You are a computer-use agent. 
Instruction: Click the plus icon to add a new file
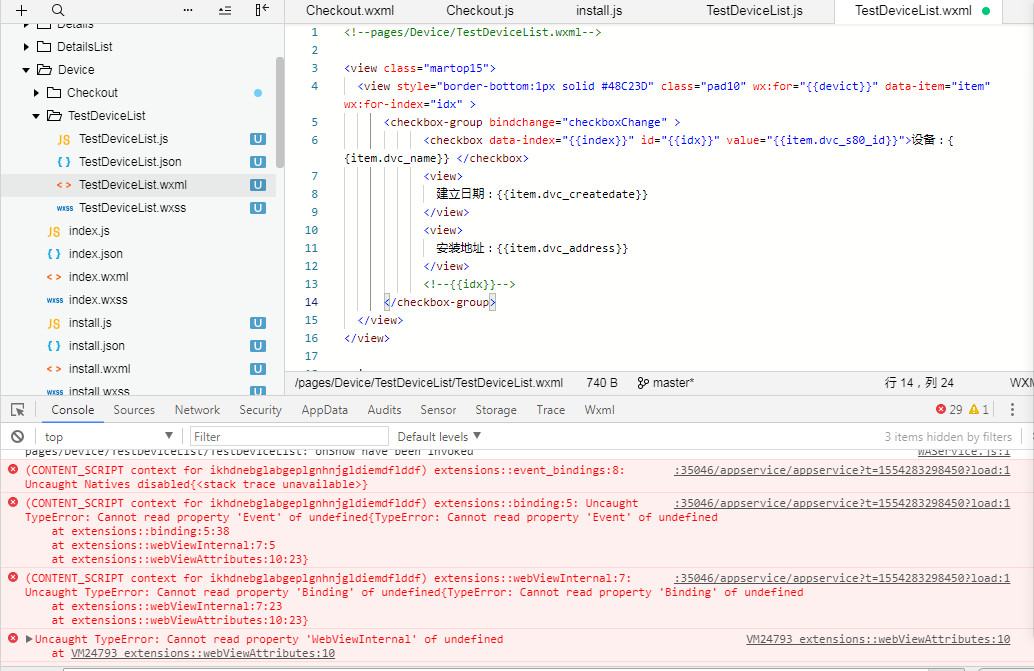[x=21, y=10]
